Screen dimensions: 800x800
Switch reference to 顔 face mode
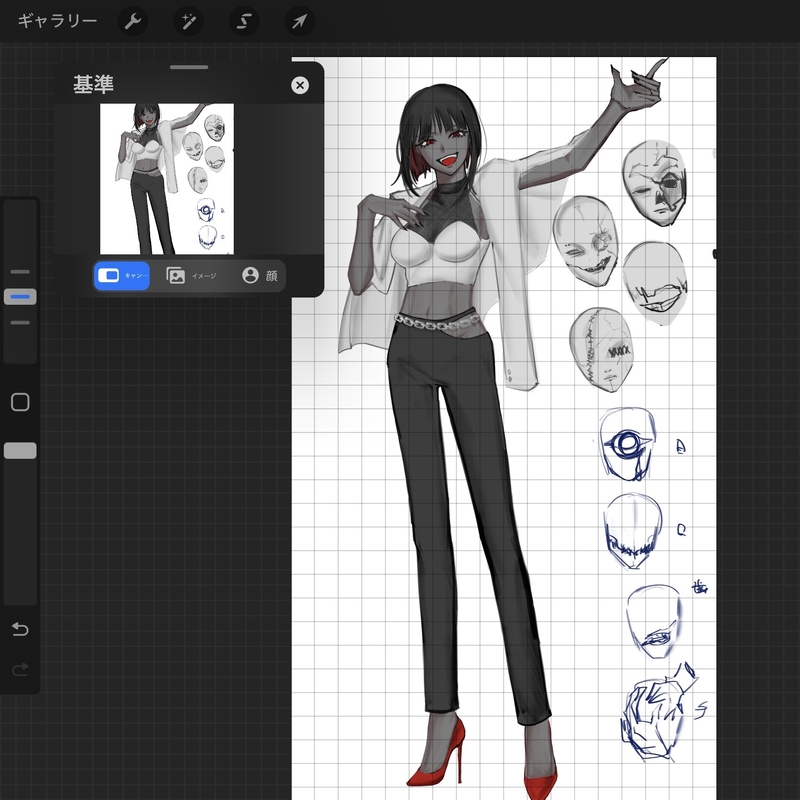click(x=259, y=276)
